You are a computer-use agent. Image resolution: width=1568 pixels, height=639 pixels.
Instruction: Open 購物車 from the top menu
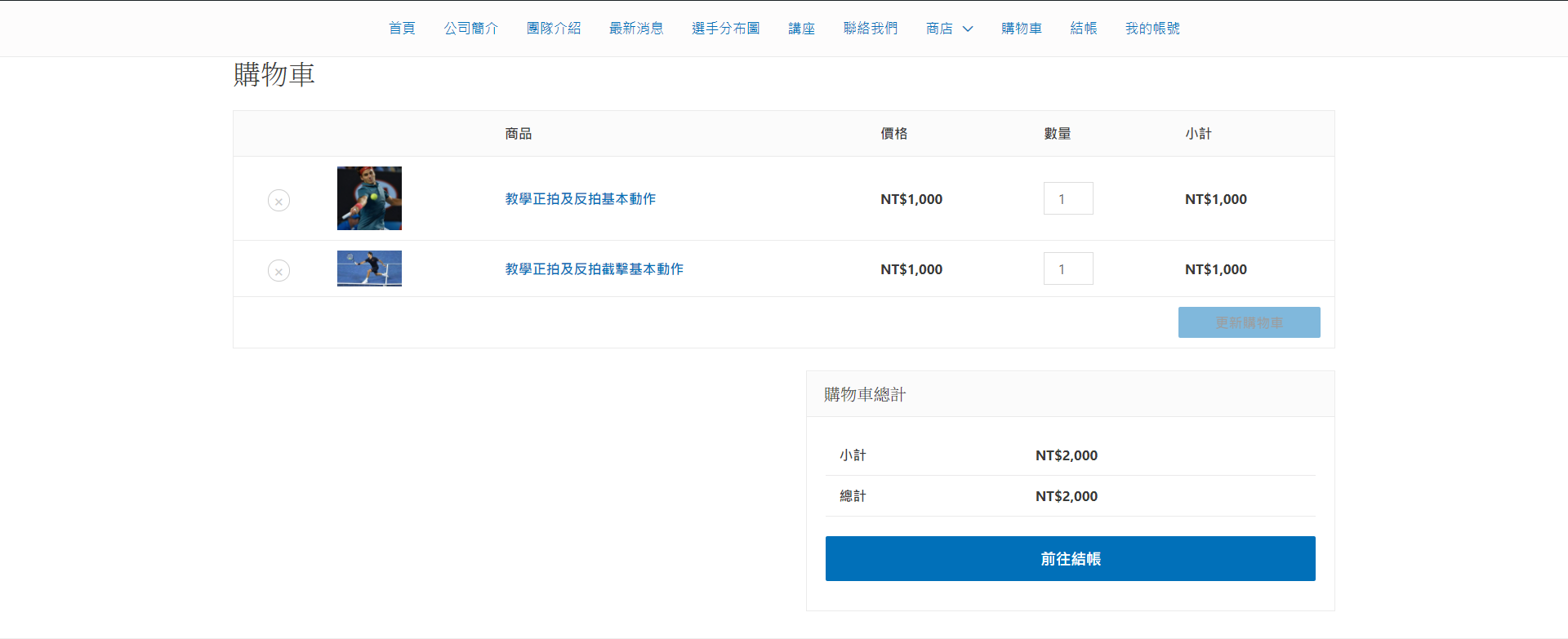click(1022, 29)
